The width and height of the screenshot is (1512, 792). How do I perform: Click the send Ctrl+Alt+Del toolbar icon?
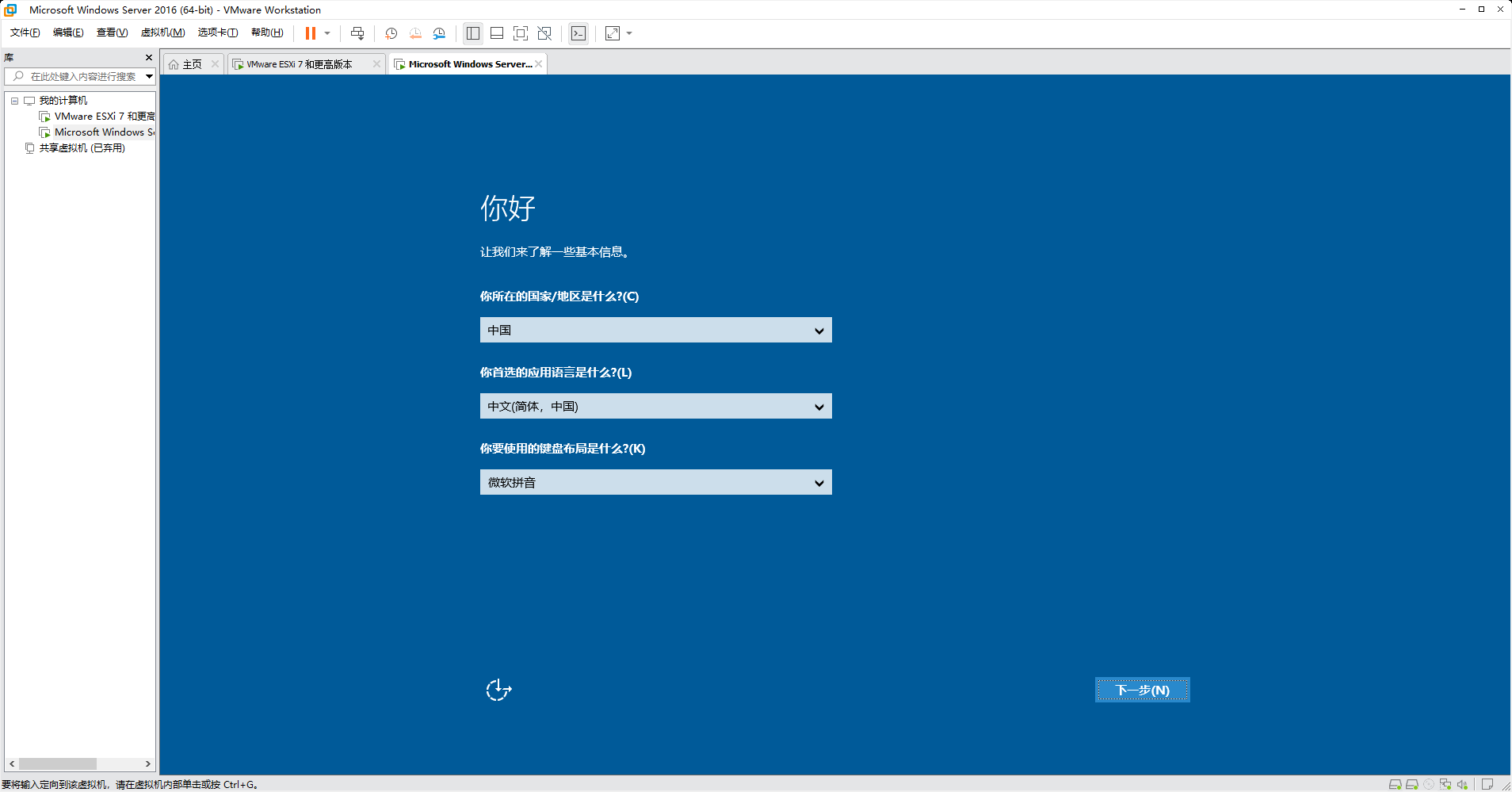pos(357,33)
